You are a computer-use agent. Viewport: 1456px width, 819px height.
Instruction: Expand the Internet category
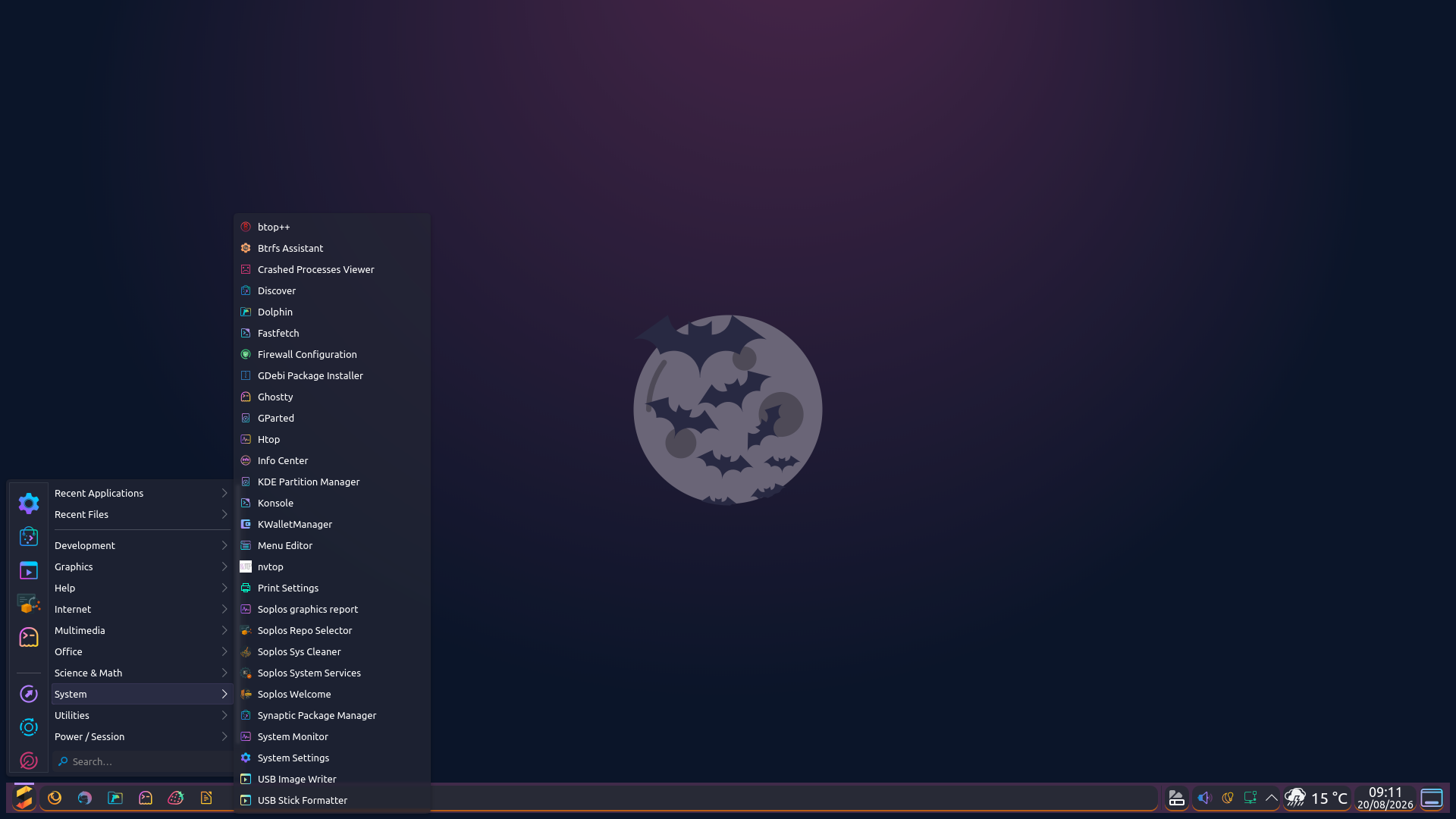coord(141,609)
